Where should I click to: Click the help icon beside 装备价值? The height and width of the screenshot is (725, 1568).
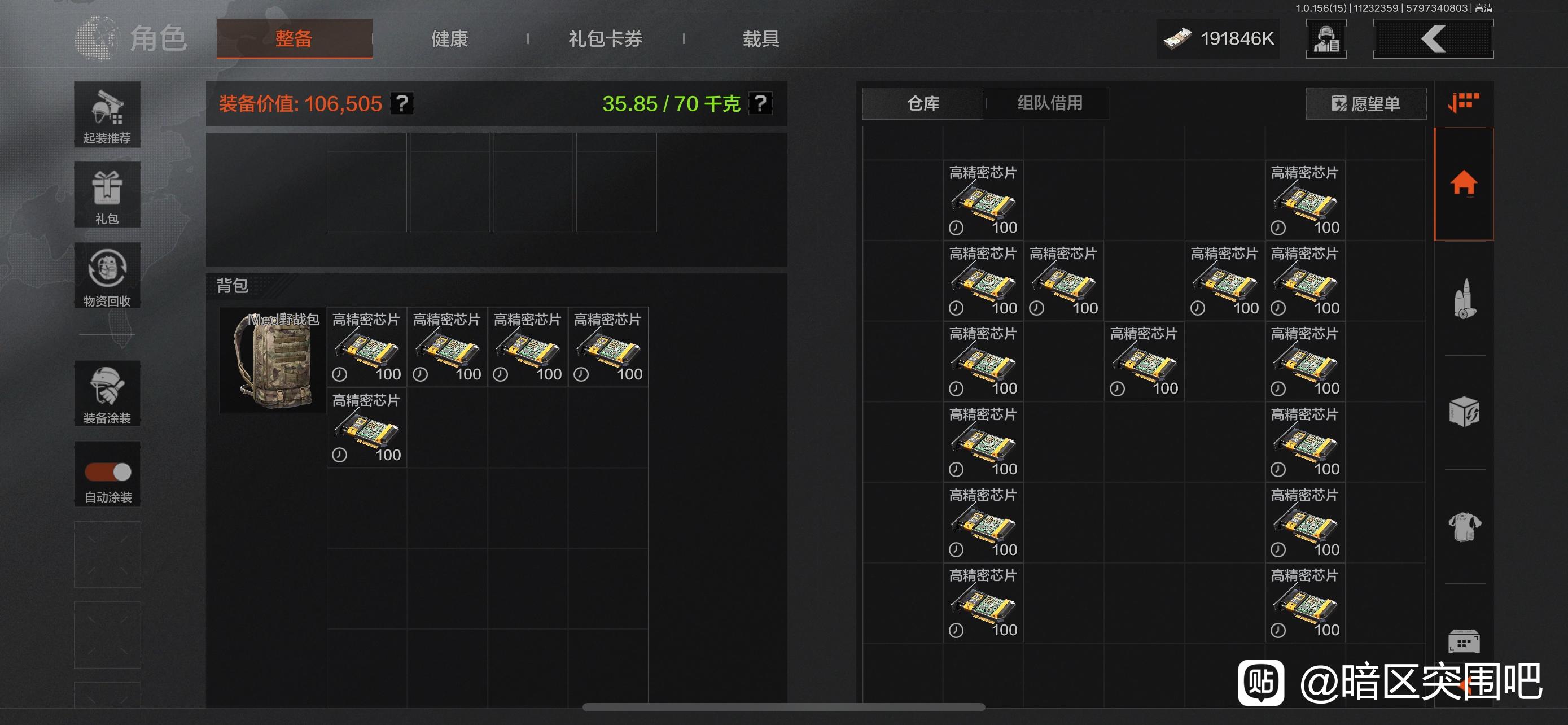[402, 103]
